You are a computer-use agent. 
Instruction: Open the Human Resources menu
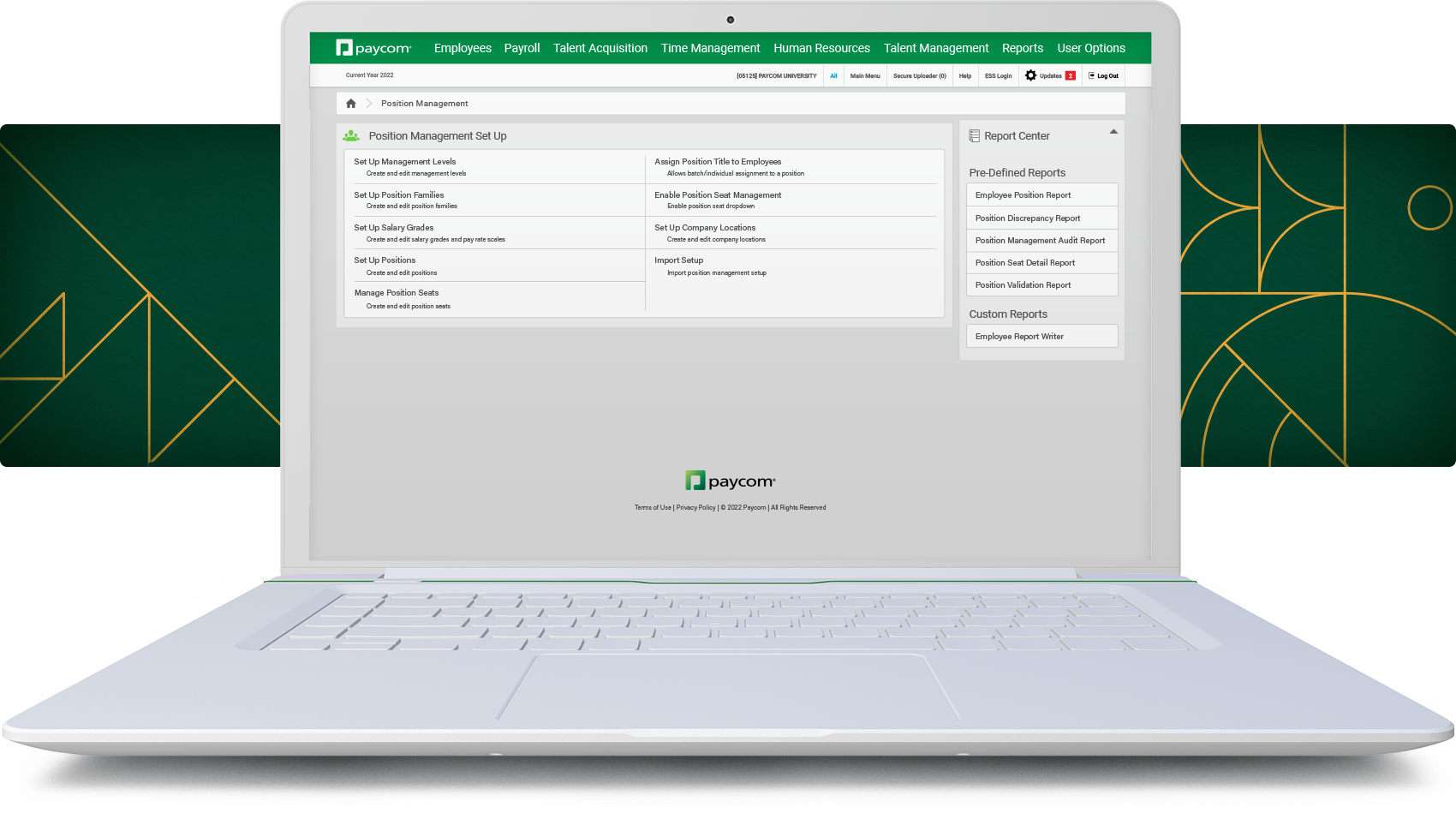point(821,48)
